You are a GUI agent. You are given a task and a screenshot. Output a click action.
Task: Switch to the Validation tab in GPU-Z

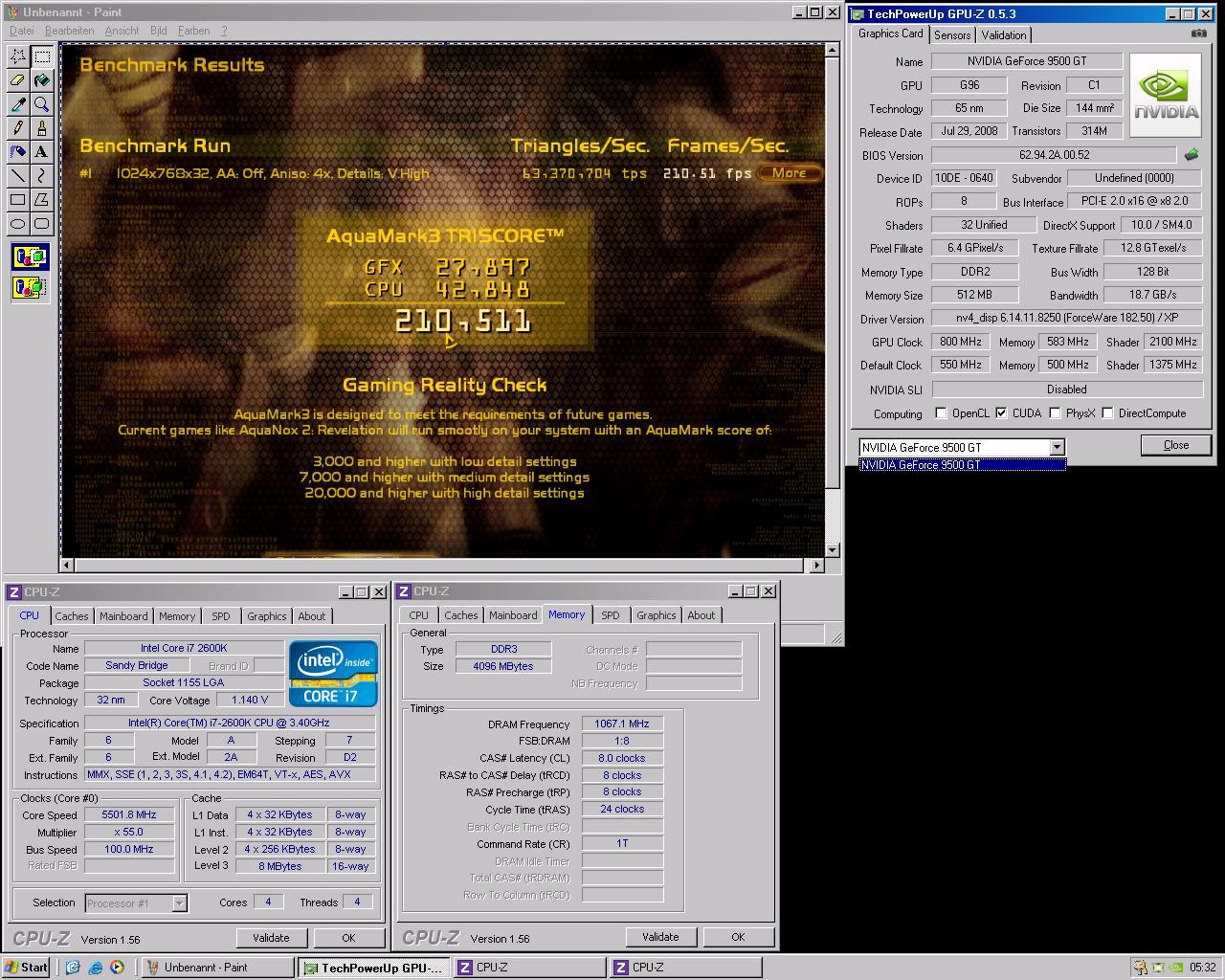1004,35
